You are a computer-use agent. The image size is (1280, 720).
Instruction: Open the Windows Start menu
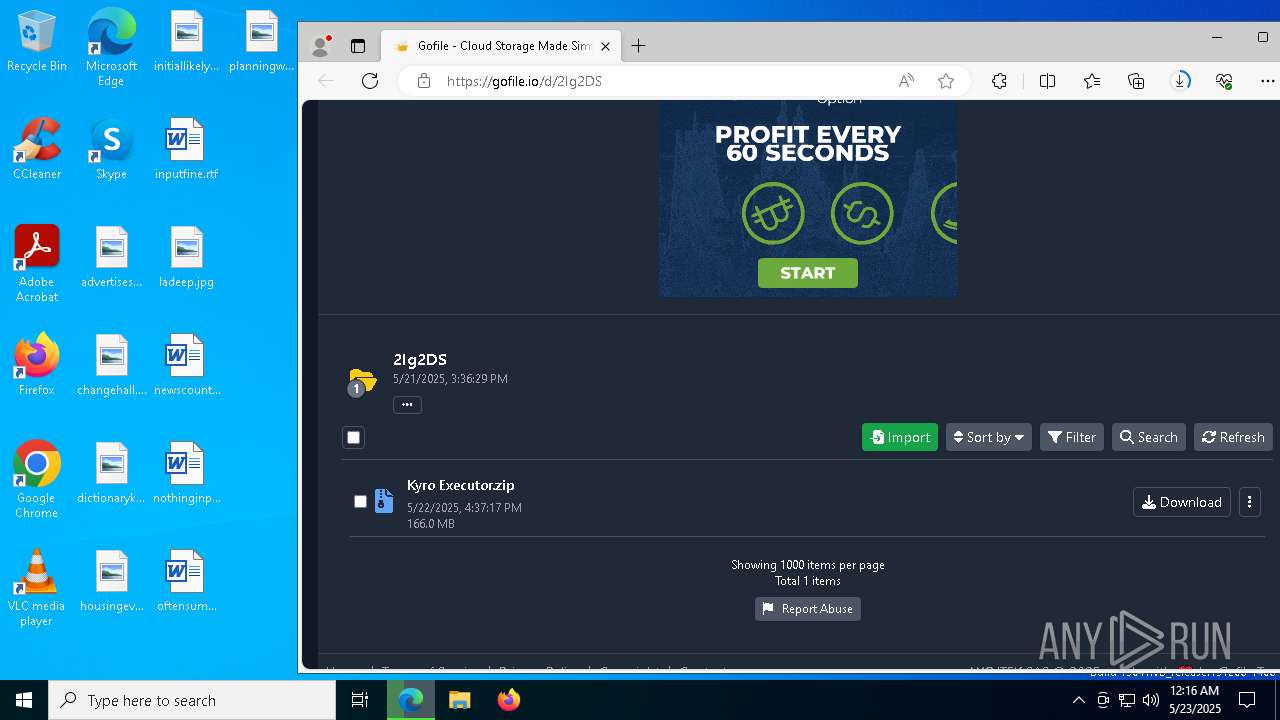tap(24, 700)
